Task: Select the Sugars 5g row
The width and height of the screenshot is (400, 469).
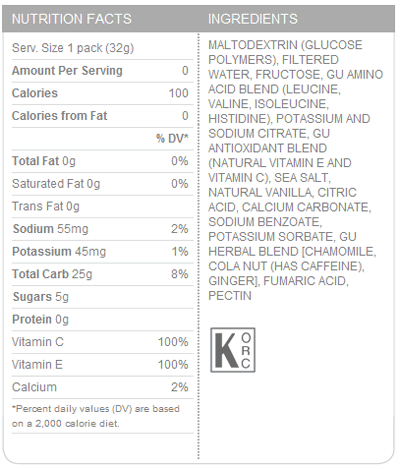Action: (103, 297)
